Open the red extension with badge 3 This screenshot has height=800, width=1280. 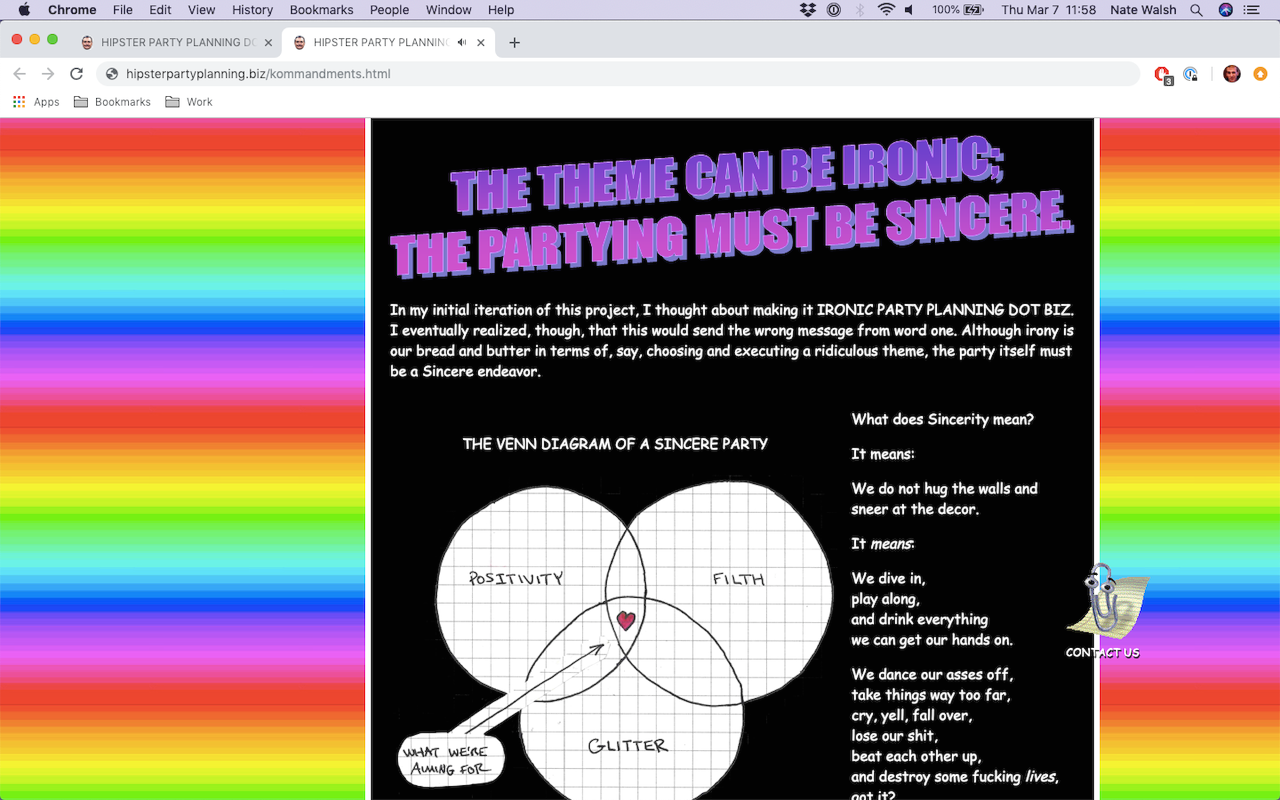[1162, 75]
